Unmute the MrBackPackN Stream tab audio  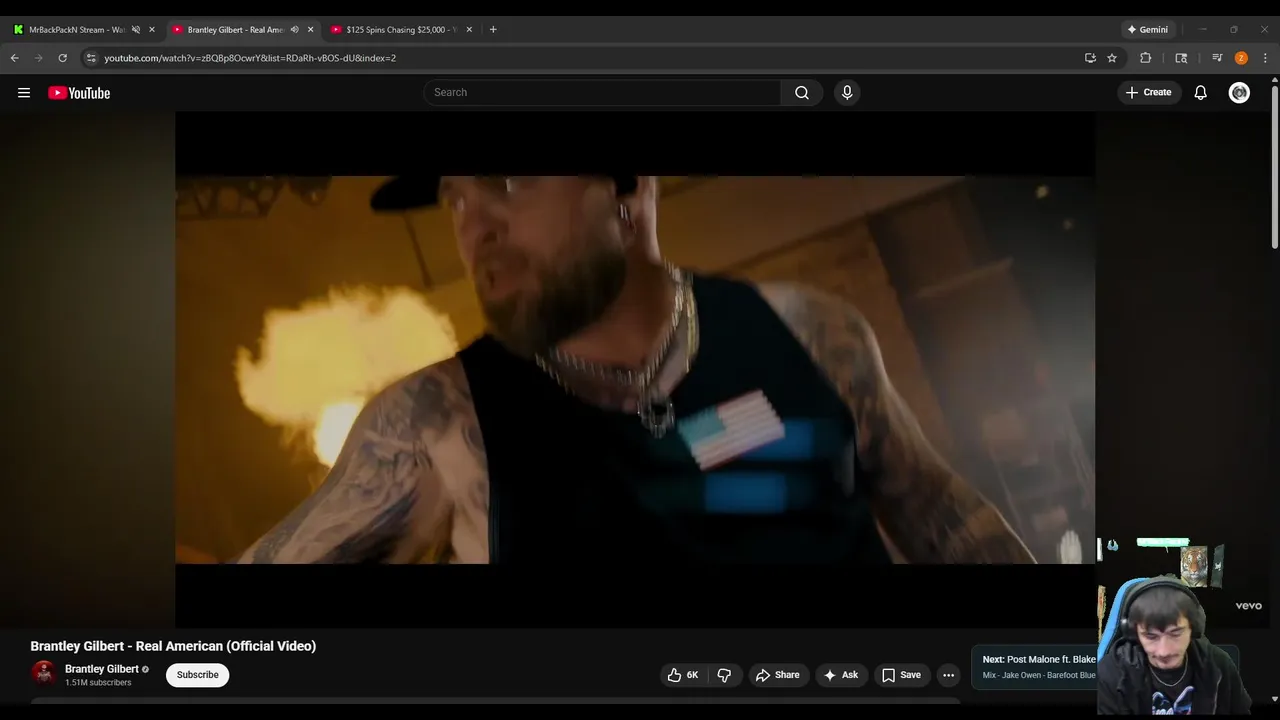click(136, 29)
